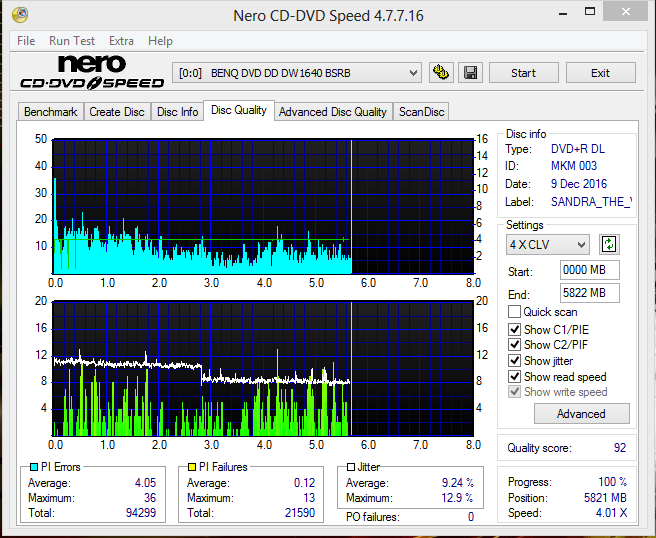The height and width of the screenshot is (538, 656).
Task: Open the 4 X CLV speed dropdown
Action: 548,244
